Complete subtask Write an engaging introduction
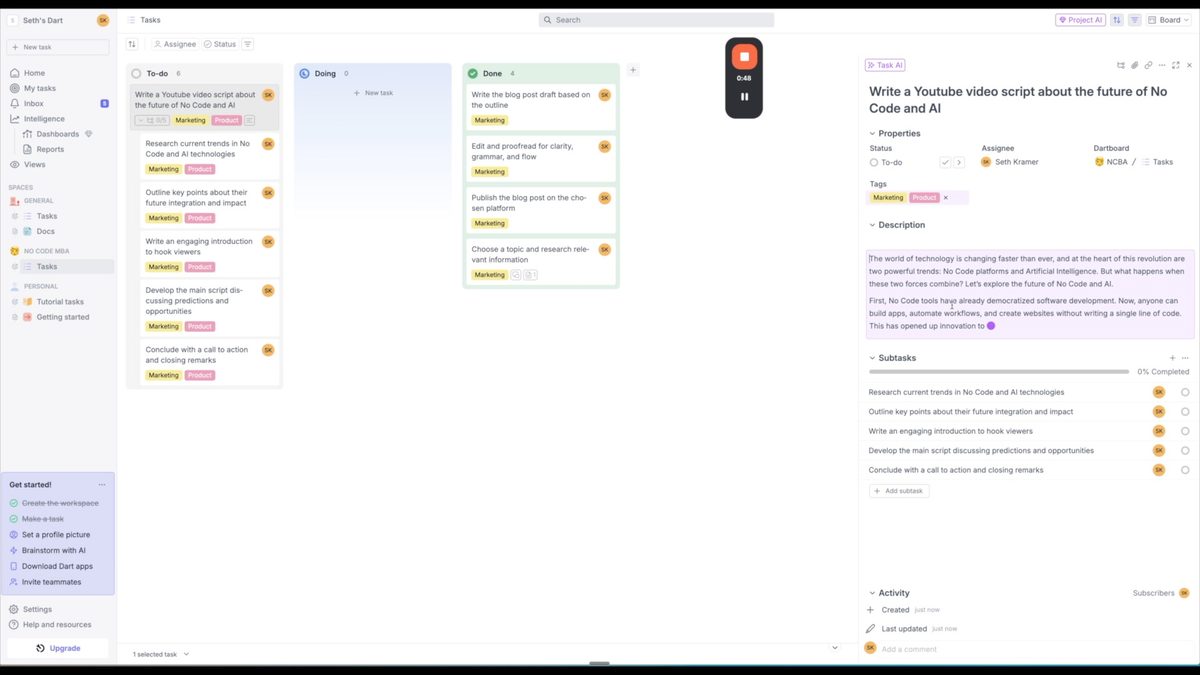Image resolution: width=1200 pixels, height=675 pixels. point(1185,431)
